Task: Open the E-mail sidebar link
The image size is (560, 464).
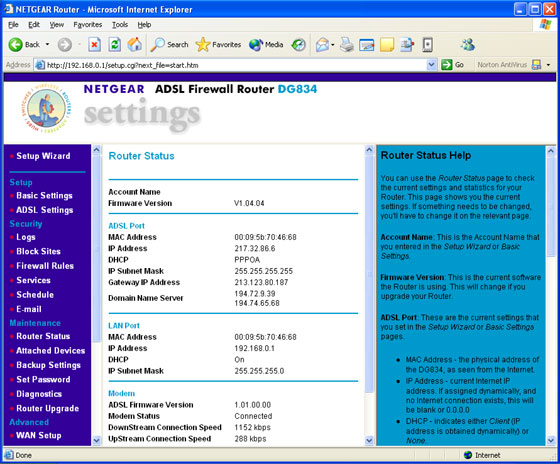Action: pos(29,309)
